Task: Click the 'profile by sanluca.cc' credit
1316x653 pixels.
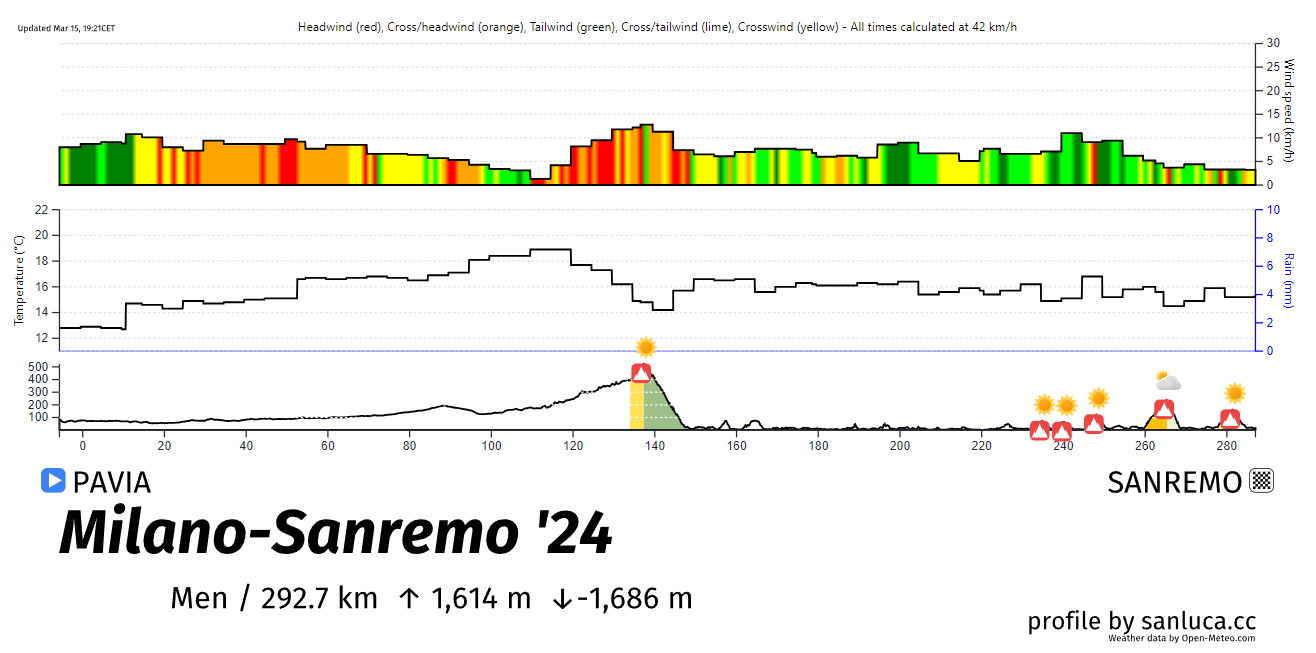Action: (1141, 621)
